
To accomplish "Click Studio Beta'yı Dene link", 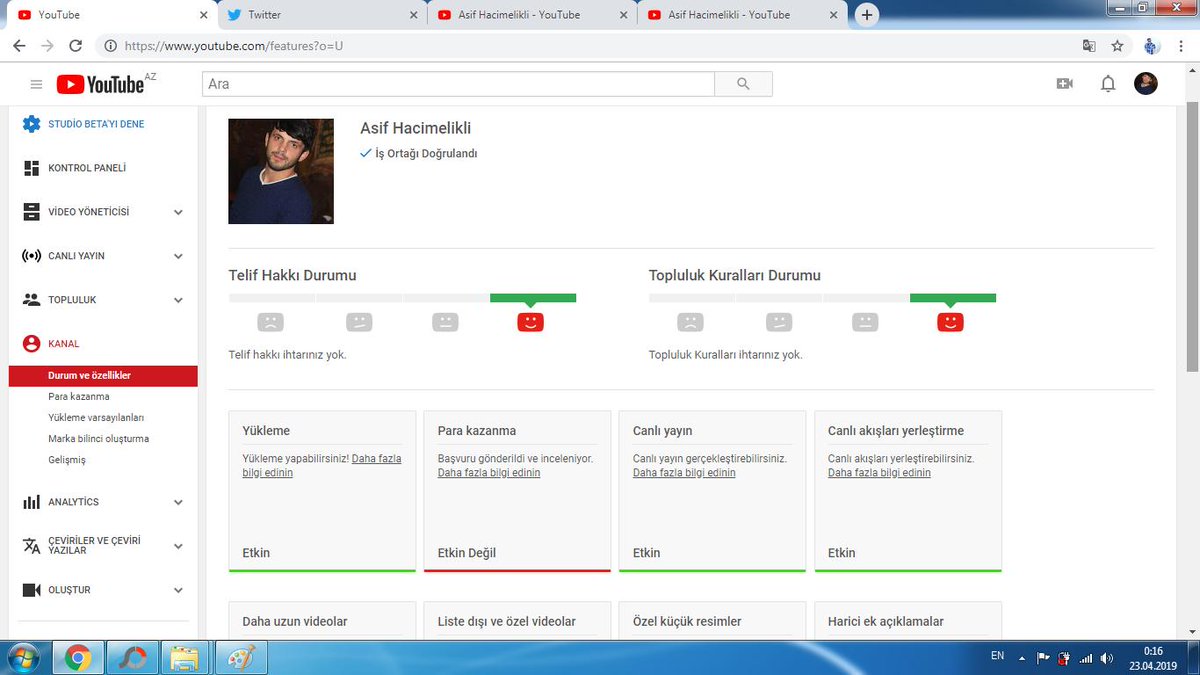I will 96,124.
